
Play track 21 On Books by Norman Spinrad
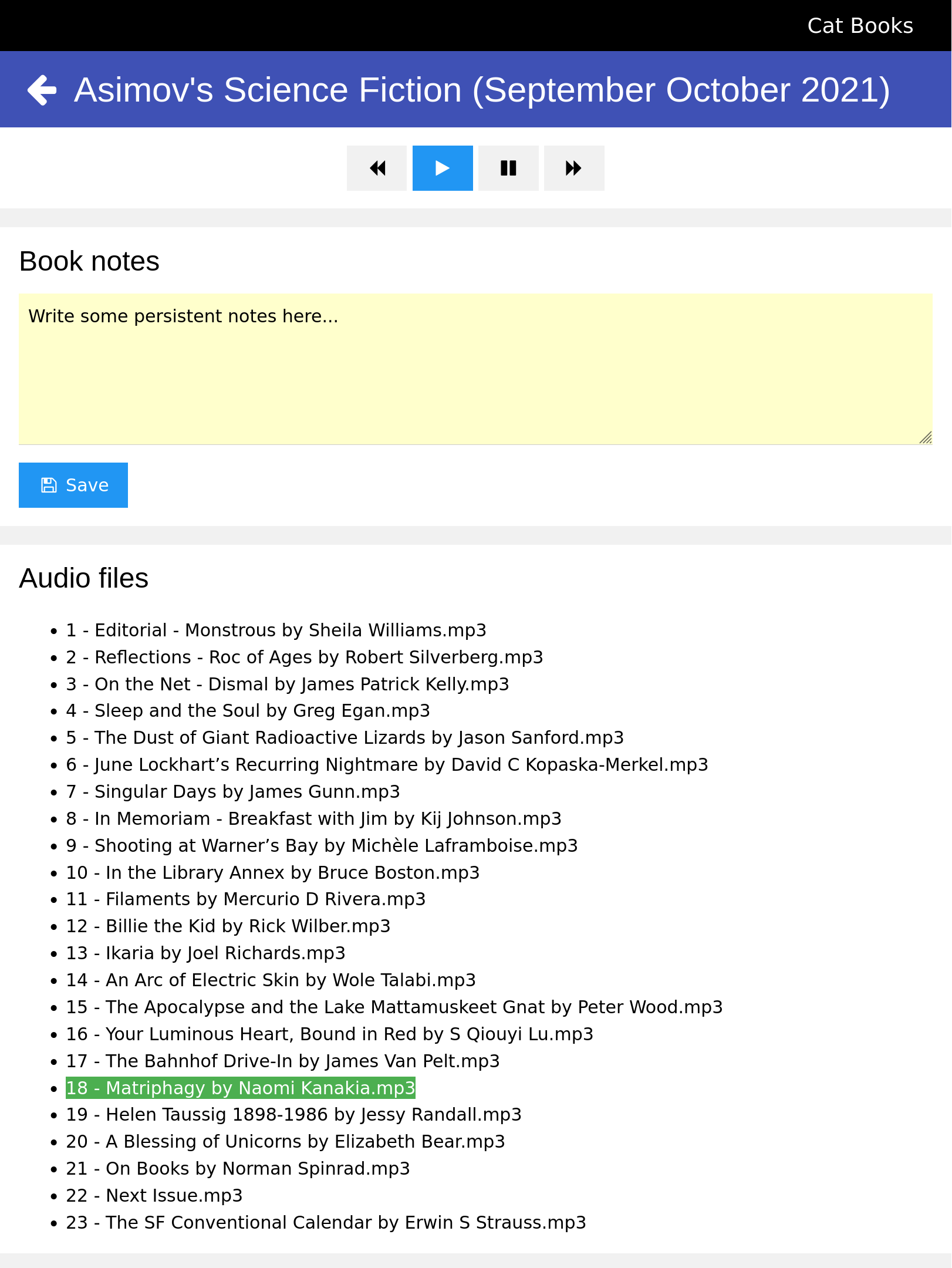(238, 1169)
